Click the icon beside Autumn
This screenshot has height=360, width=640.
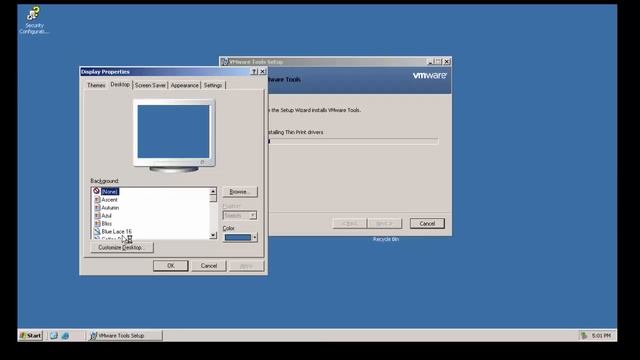click(97, 208)
